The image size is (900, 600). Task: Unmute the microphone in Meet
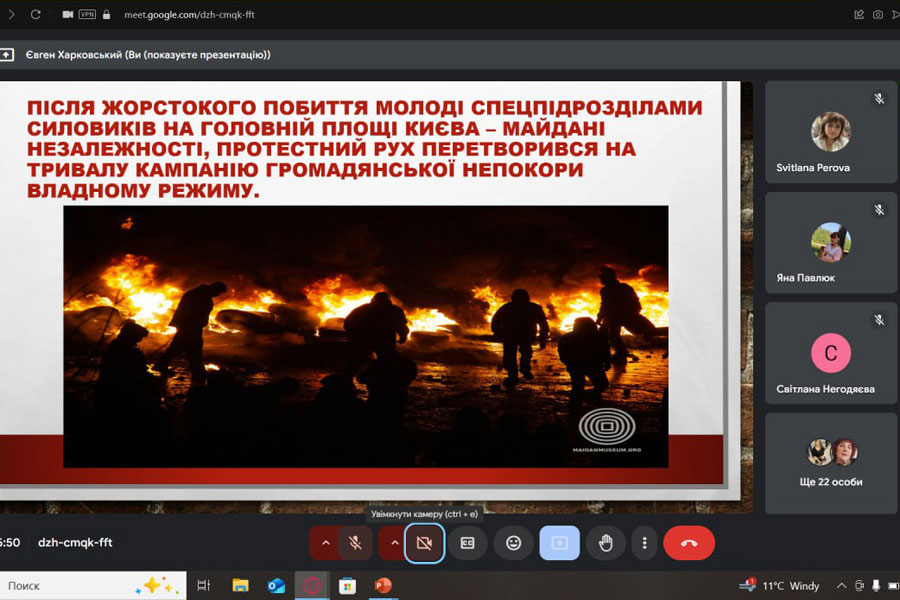coord(354,543)
